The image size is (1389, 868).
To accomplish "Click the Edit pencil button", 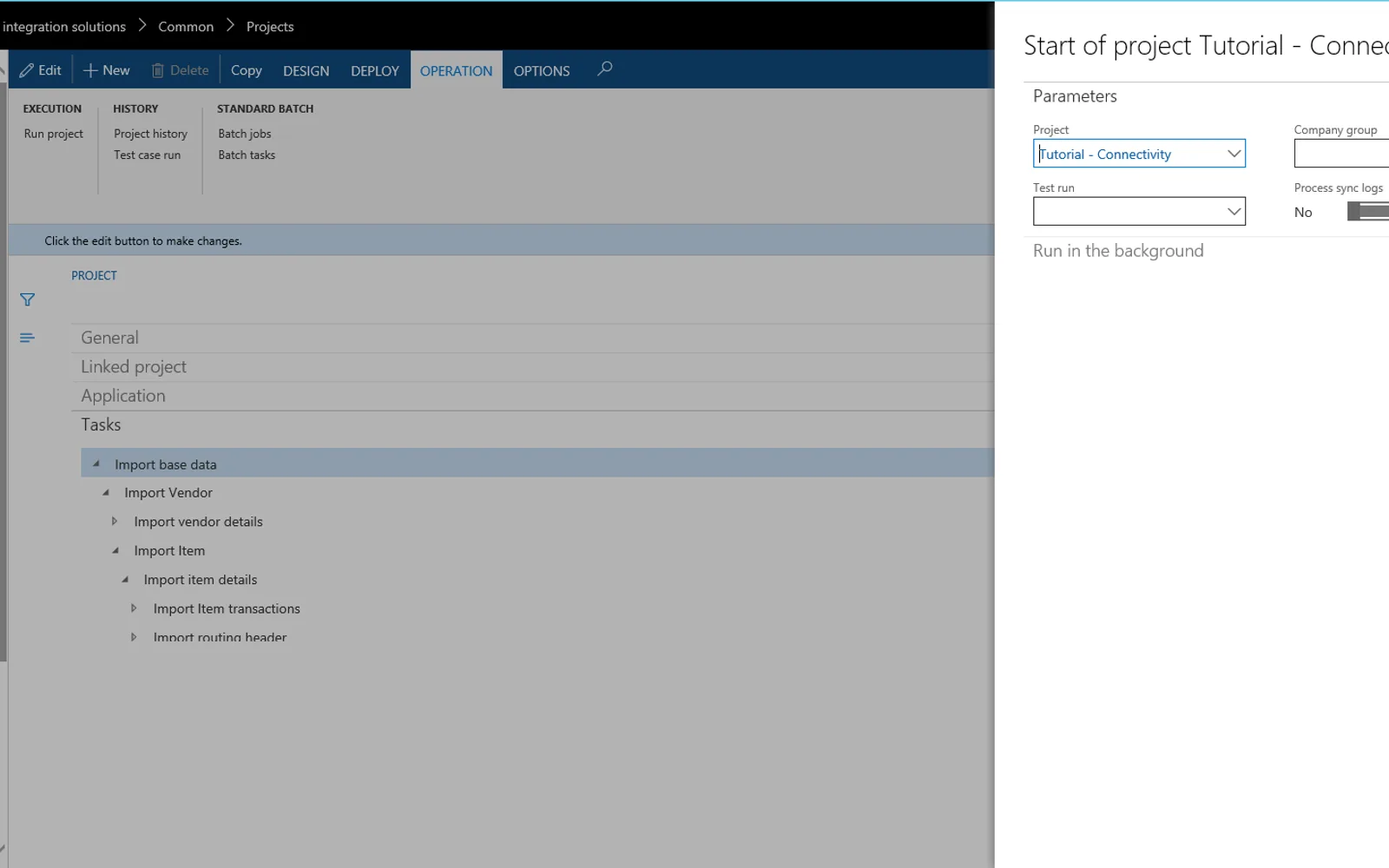I will [41, 70].
